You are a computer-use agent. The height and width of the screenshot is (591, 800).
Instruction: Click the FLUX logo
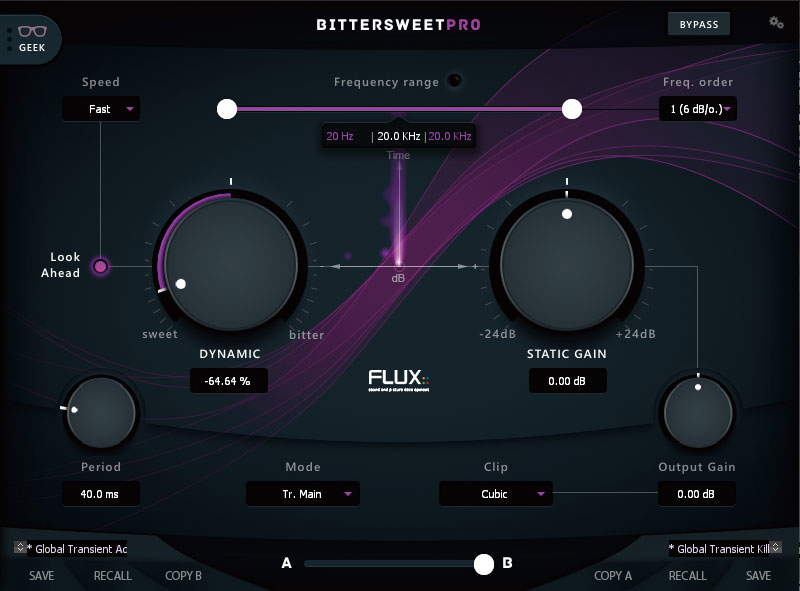[x=398, y=380]
